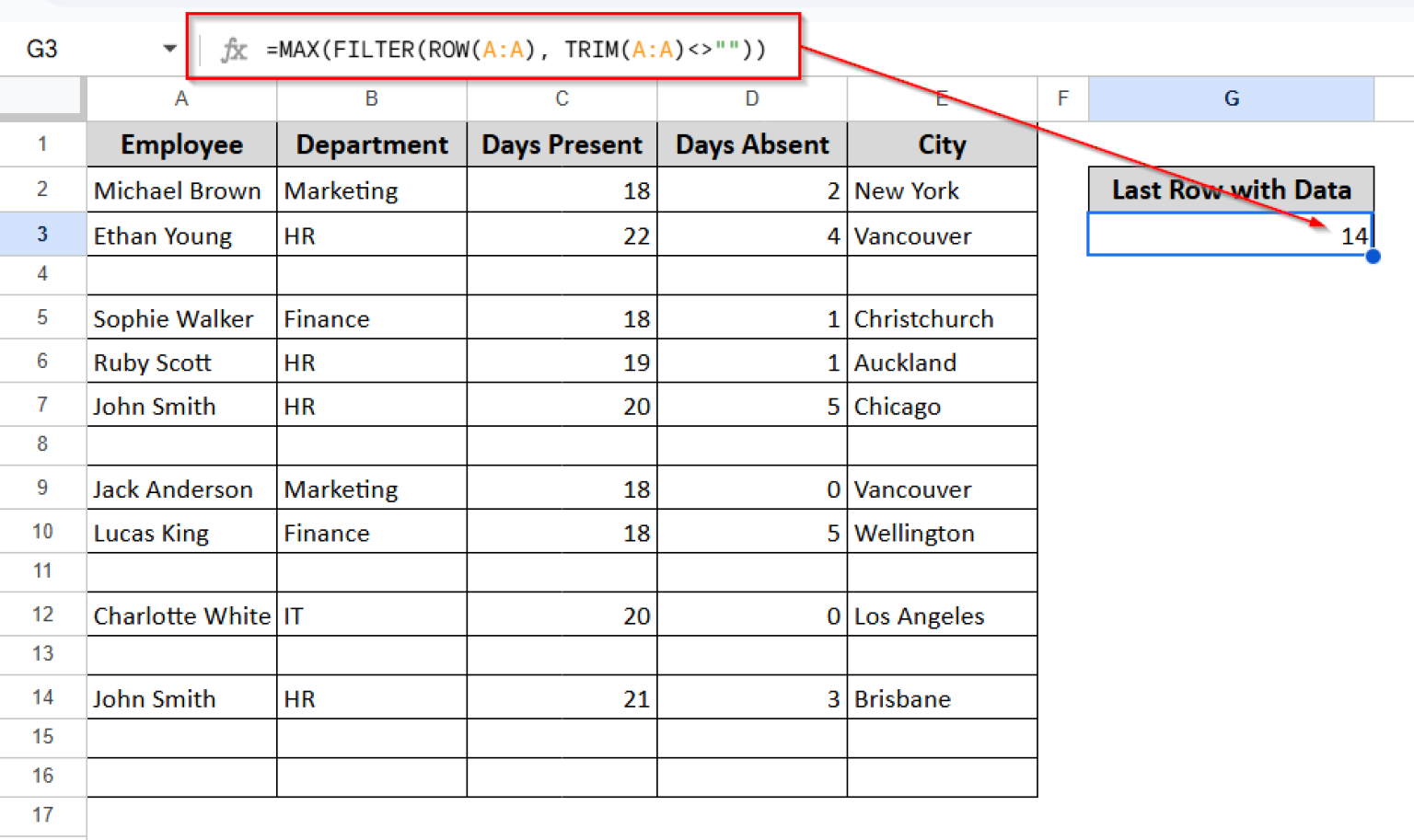
Task: Select the Department header cell
Action: [372, 144]
